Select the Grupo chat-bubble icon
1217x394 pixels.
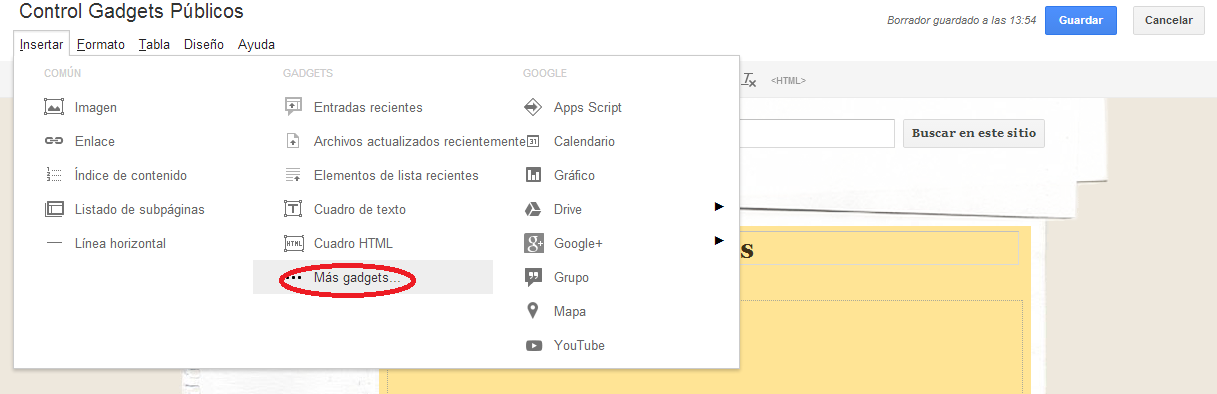pos(534,277)
